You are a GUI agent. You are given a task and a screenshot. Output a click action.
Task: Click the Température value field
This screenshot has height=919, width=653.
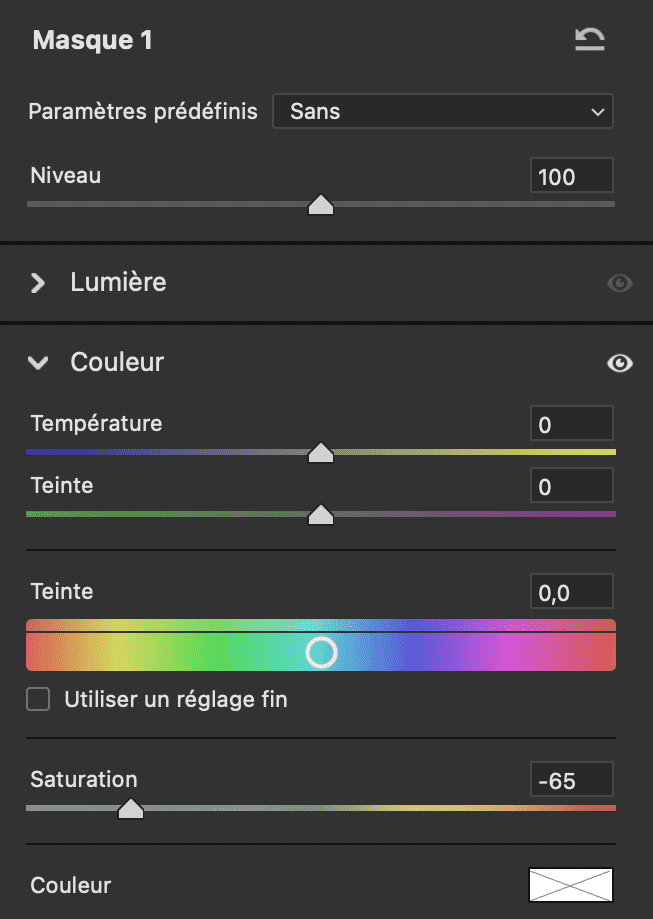point(571,425)
